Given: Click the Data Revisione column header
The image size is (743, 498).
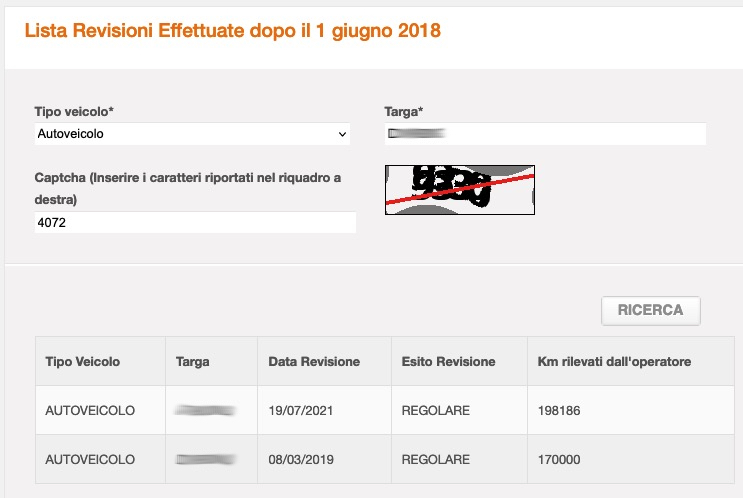Looking at the screenshot, I should (x=314, y=362).
